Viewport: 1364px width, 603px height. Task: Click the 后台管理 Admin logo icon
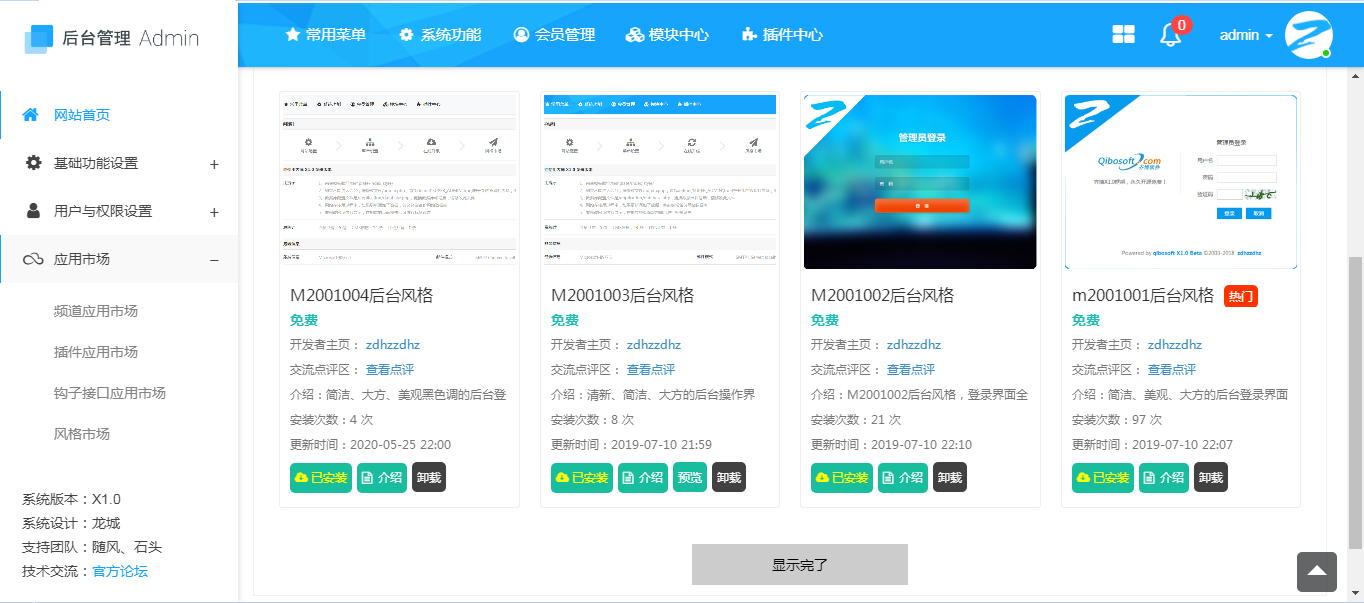(x=38, y=38)
